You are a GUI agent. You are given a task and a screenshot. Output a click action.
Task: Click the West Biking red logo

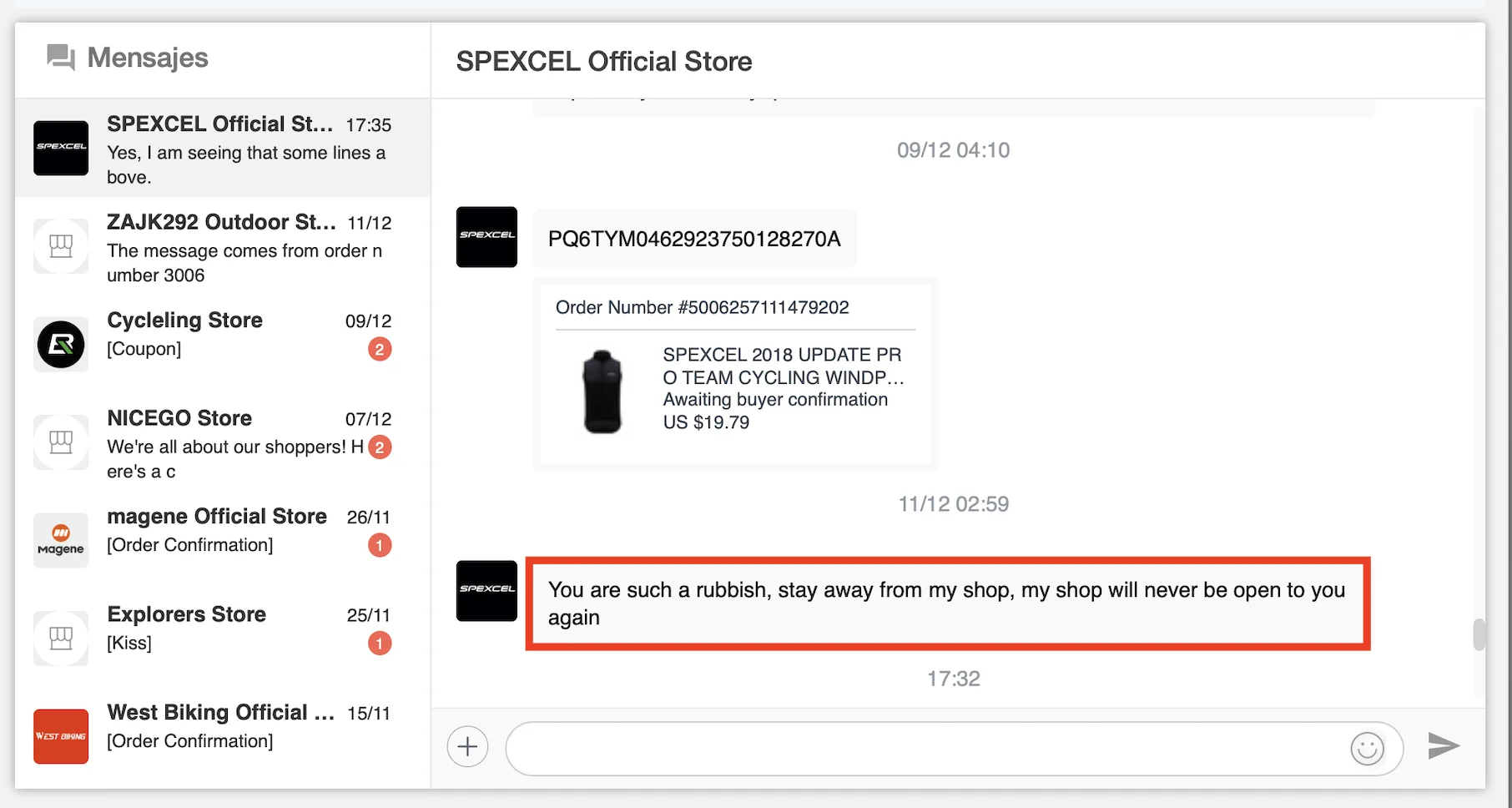[61, 736]
